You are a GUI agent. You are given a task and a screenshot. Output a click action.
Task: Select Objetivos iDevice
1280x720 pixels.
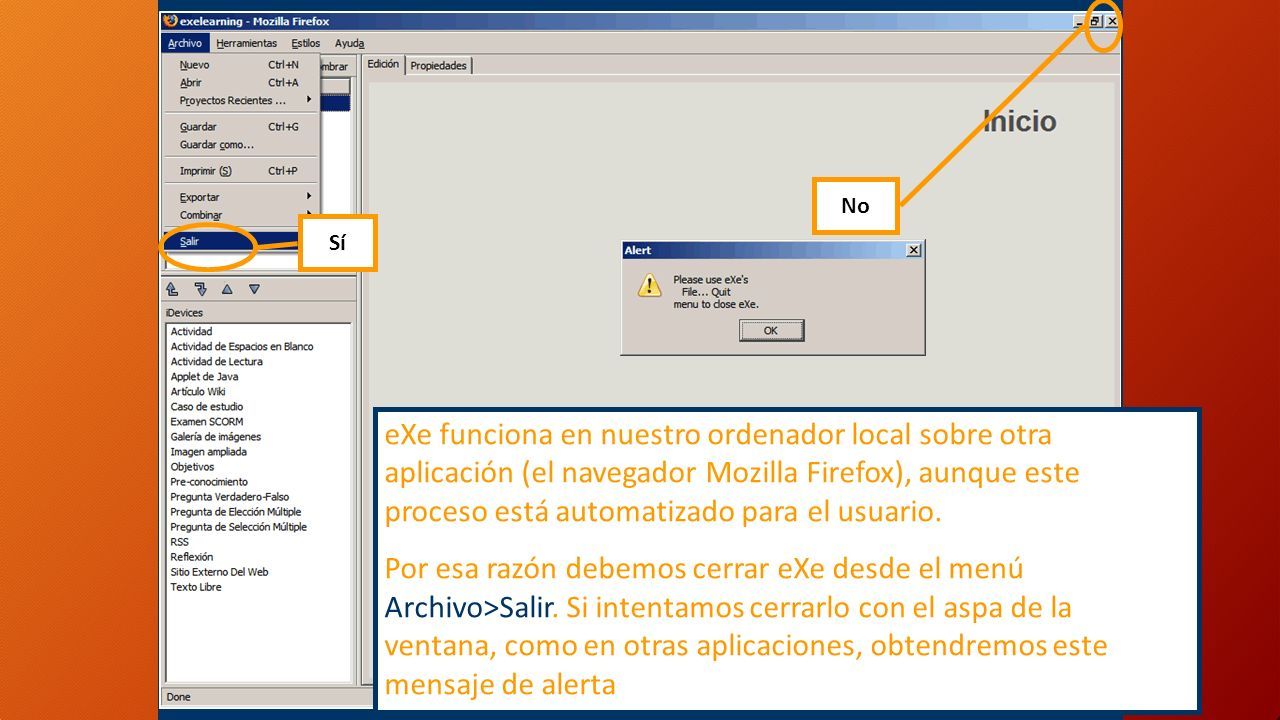pyautogui.click(x=192, y=467)
